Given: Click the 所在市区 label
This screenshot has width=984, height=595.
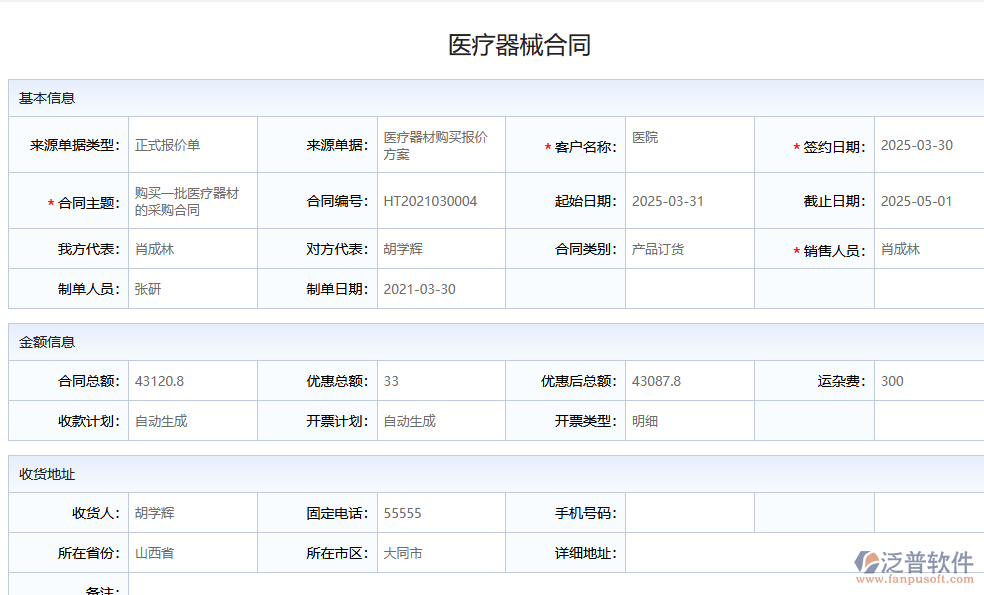Looking at the screenshot, I should coord(337,553).
